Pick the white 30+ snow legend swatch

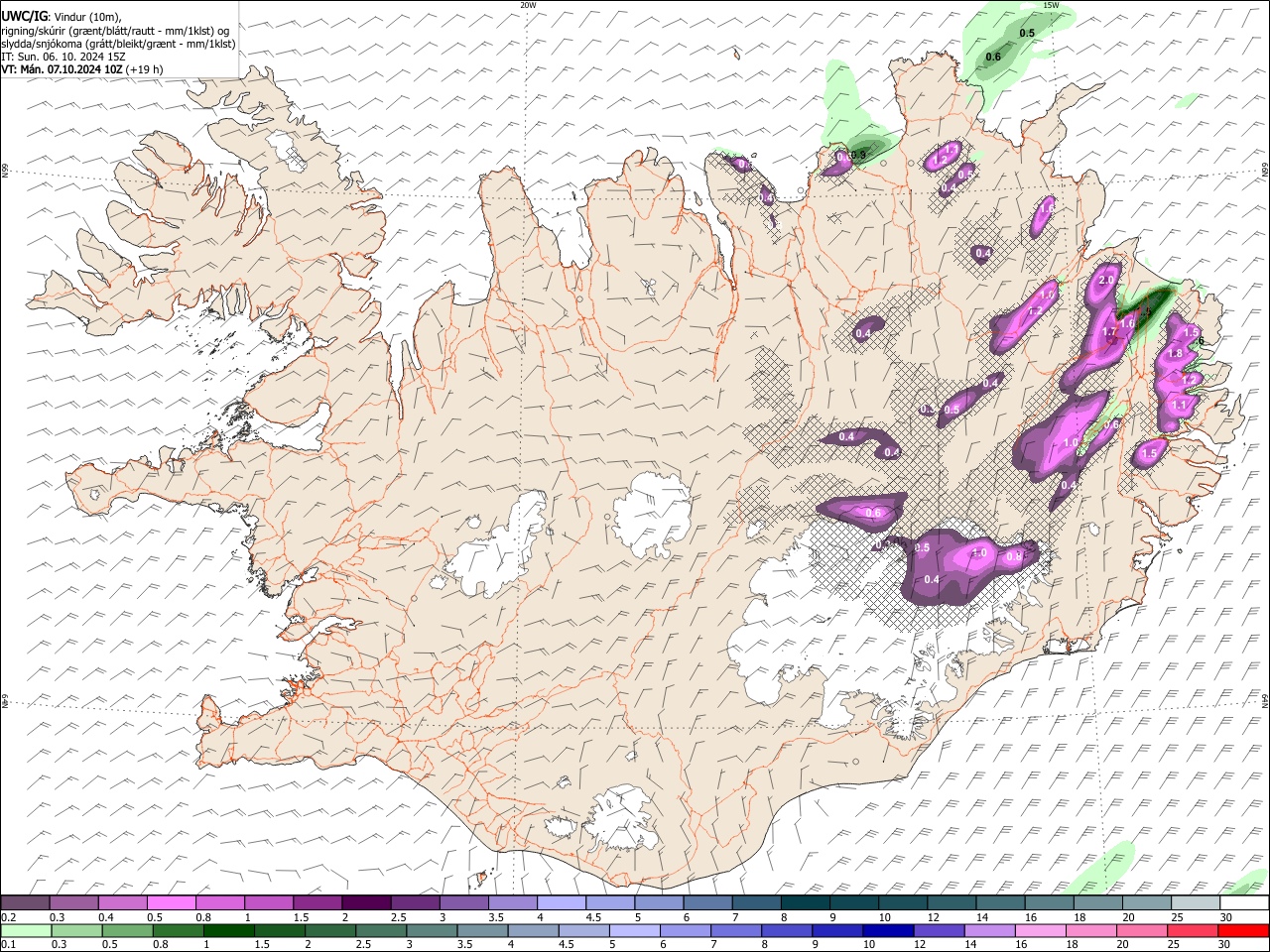(x=1243, y=902)
